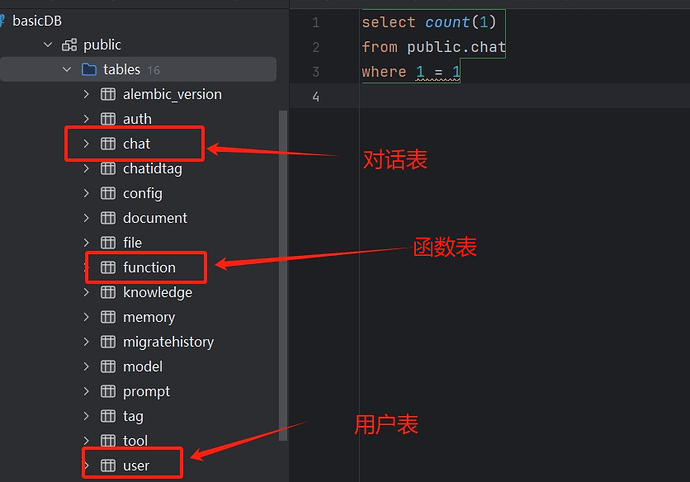Image resolution: width=690 pixels, height=482 pixels.
Task: Click the prompt table icon
Action: coord(108,391)
